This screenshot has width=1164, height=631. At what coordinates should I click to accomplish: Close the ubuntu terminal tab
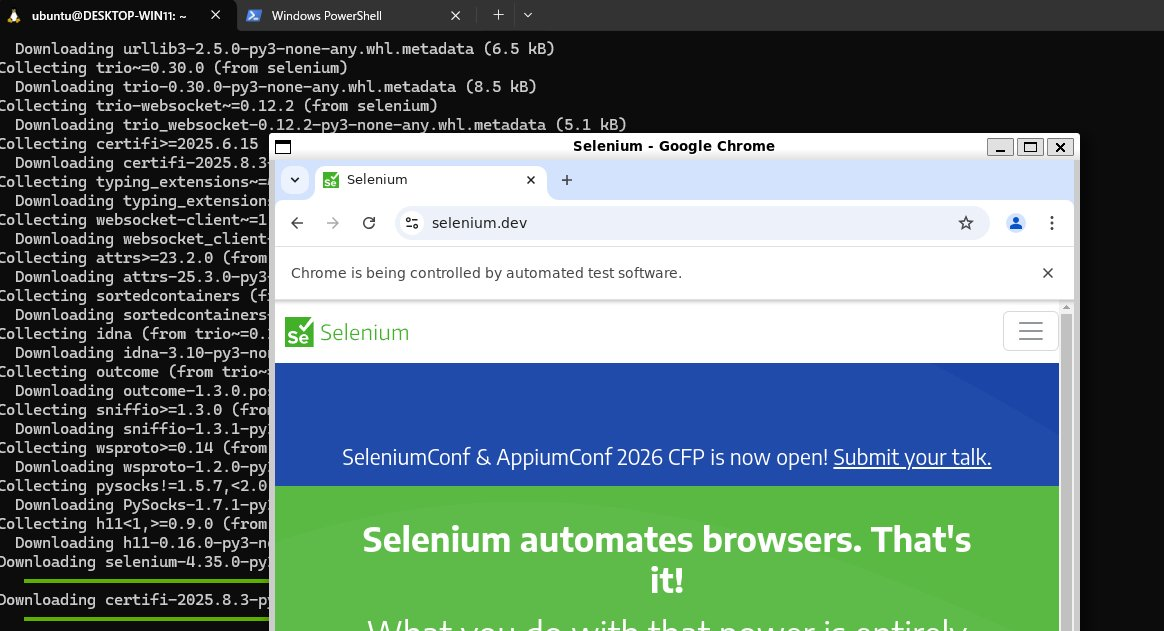coord(215,15)
